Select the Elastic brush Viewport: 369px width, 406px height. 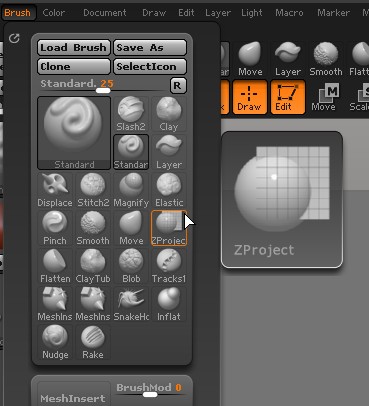tap(169, 190)
